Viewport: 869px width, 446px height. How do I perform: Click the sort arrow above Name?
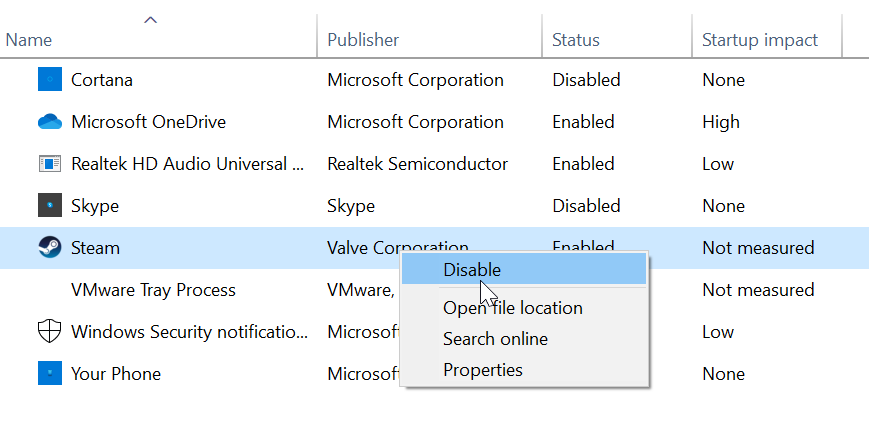point(150,20)
